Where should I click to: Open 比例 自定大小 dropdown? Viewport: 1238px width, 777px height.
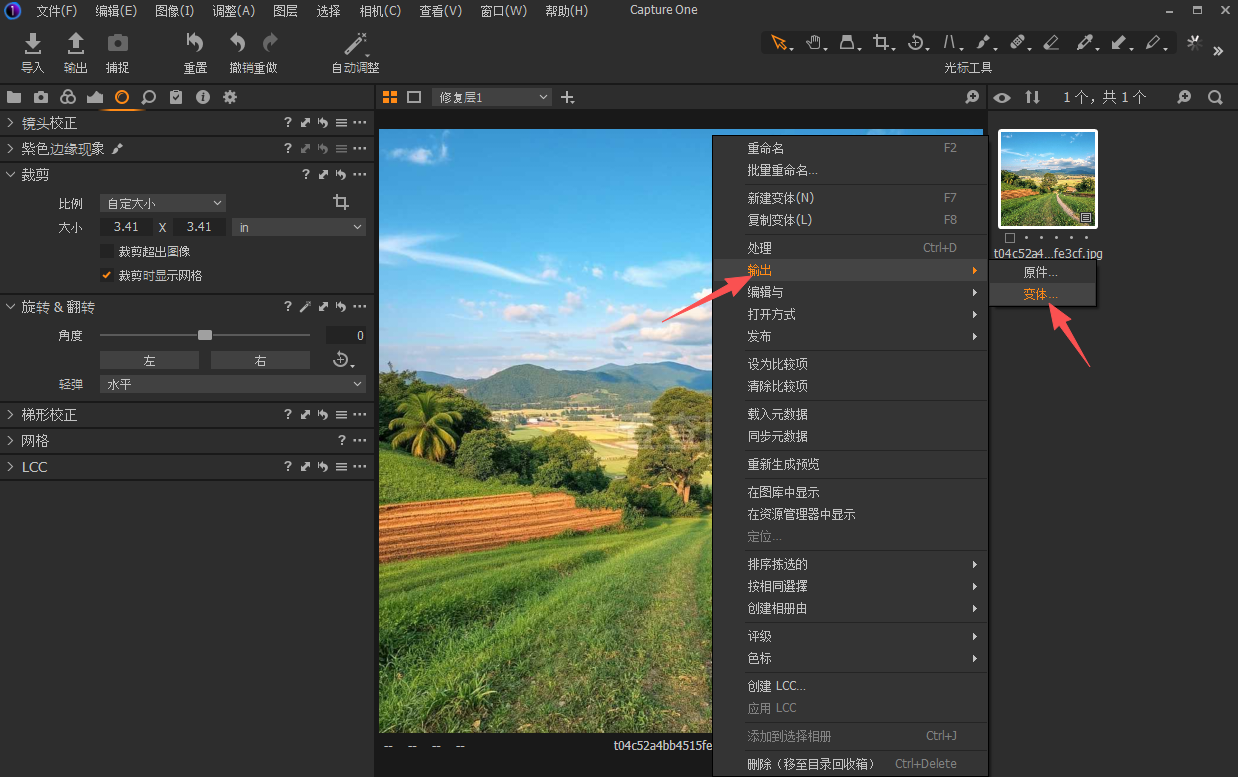163,203
